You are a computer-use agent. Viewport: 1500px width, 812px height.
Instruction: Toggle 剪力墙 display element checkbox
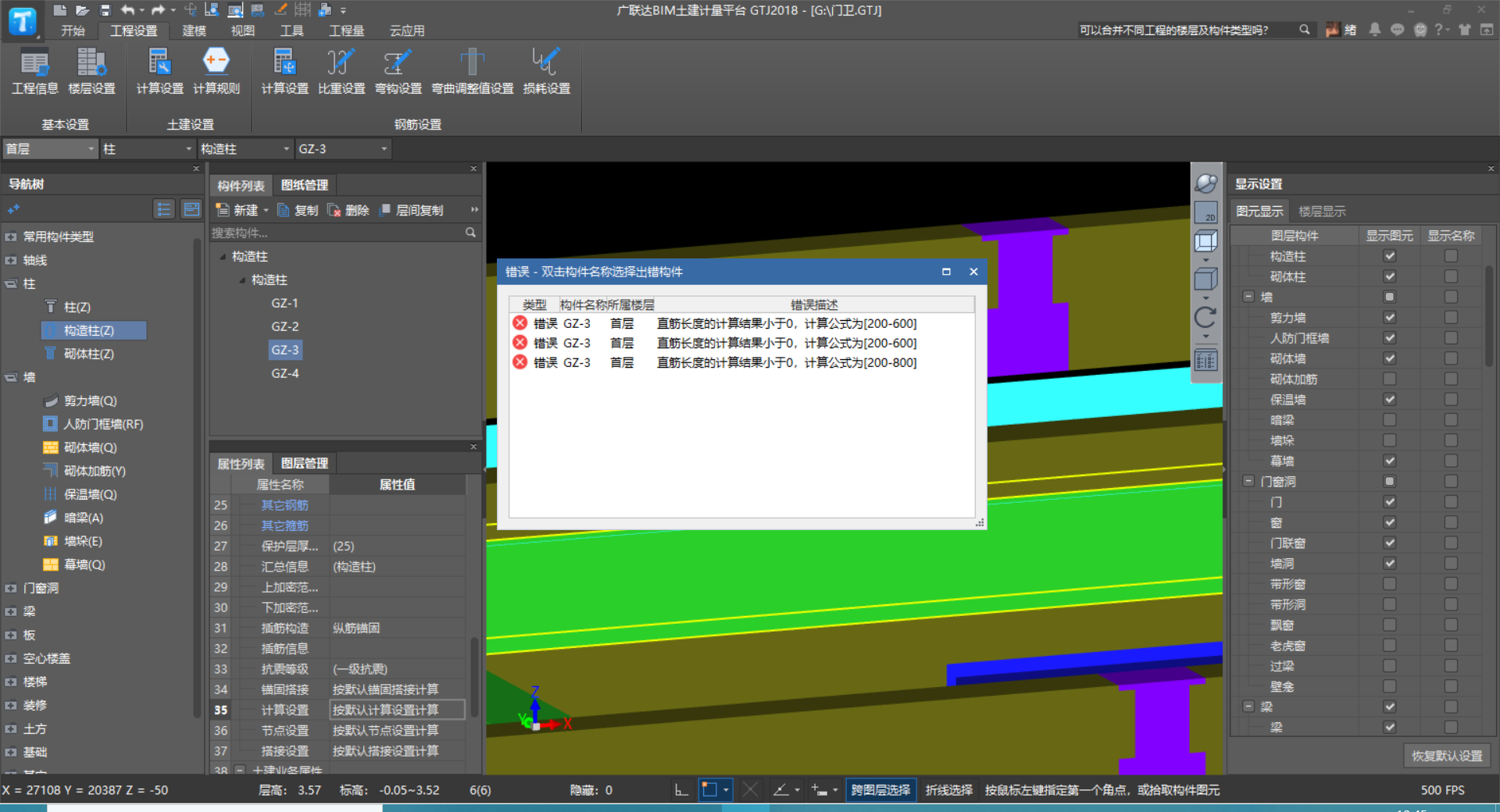(1389, 317)
